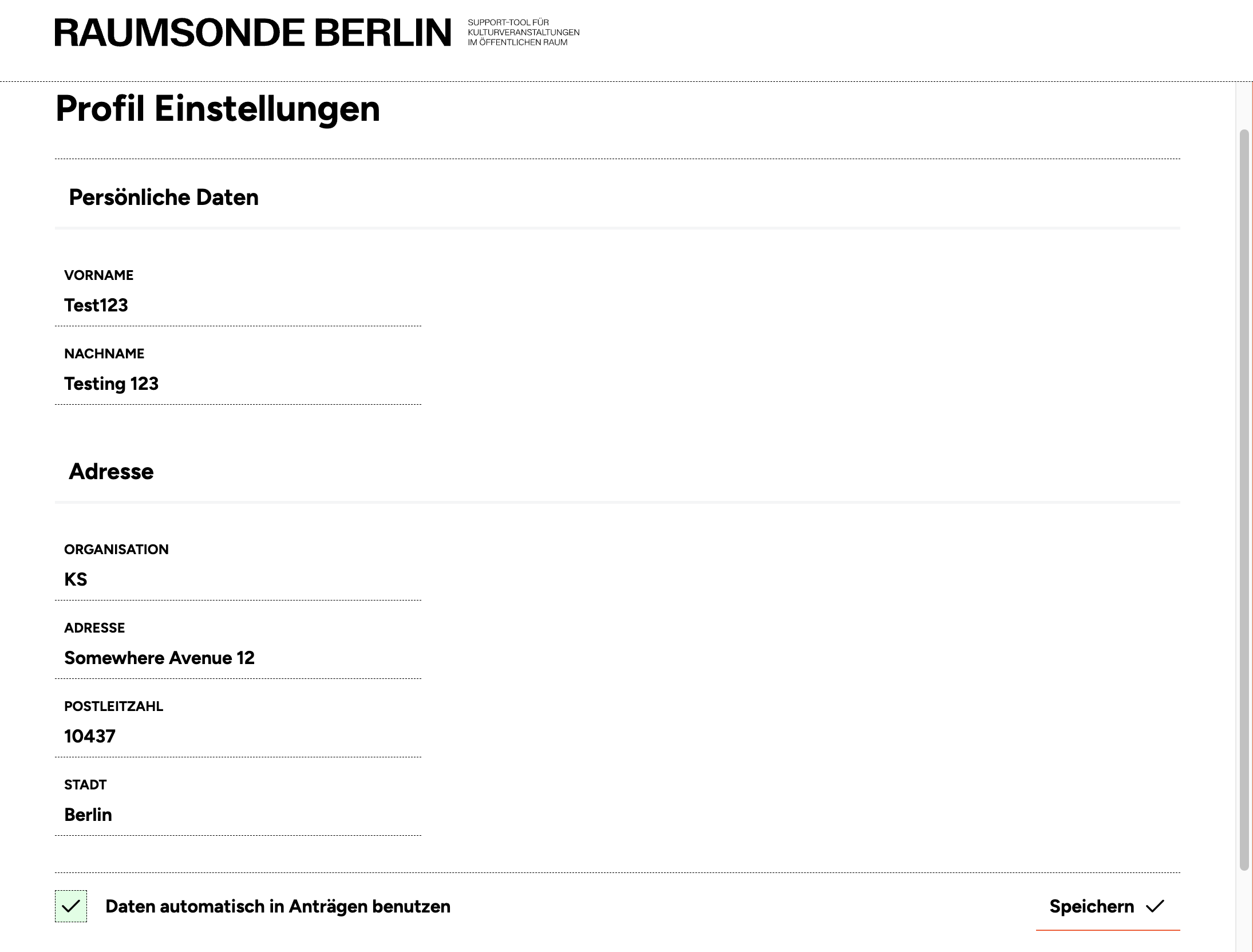Click the Adresse section heading

(x=111, y=472)
